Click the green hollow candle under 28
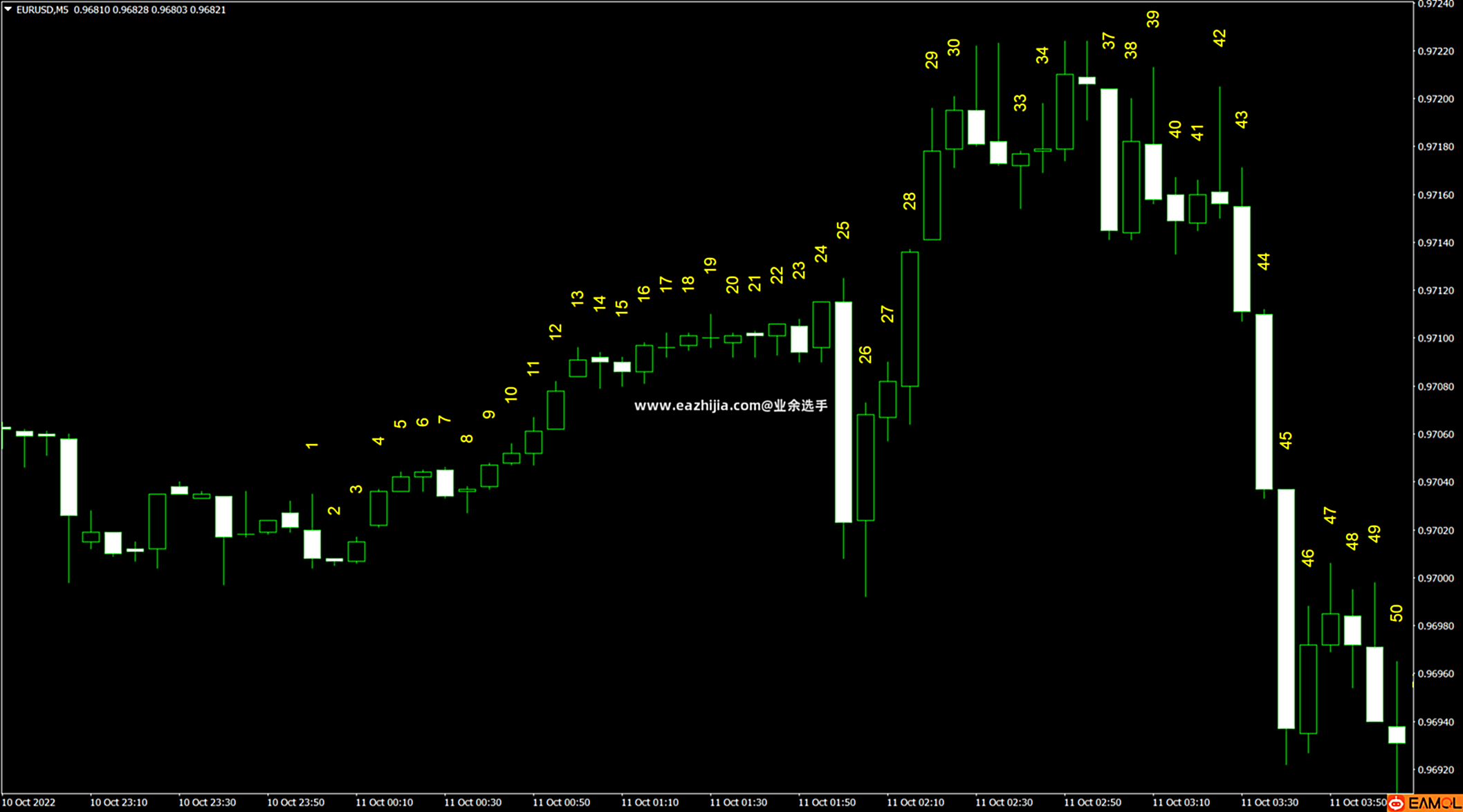Screen dimensions: 1463x812 [x=910, y=318]
